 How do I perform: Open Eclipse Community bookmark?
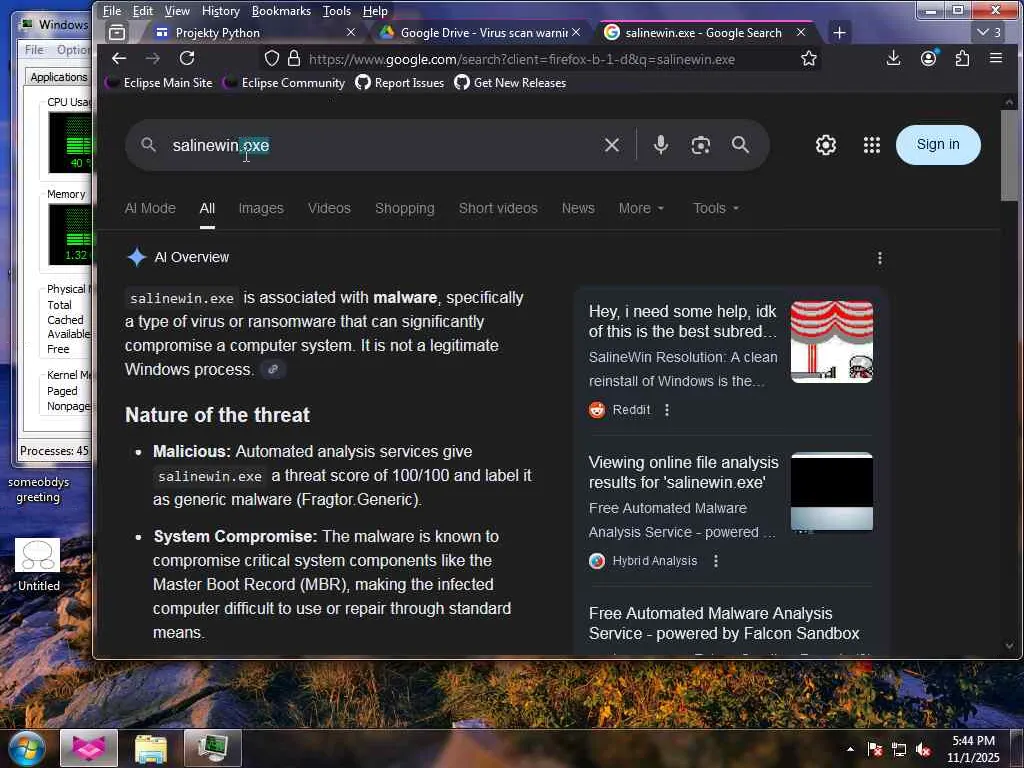tap(285, 83)
